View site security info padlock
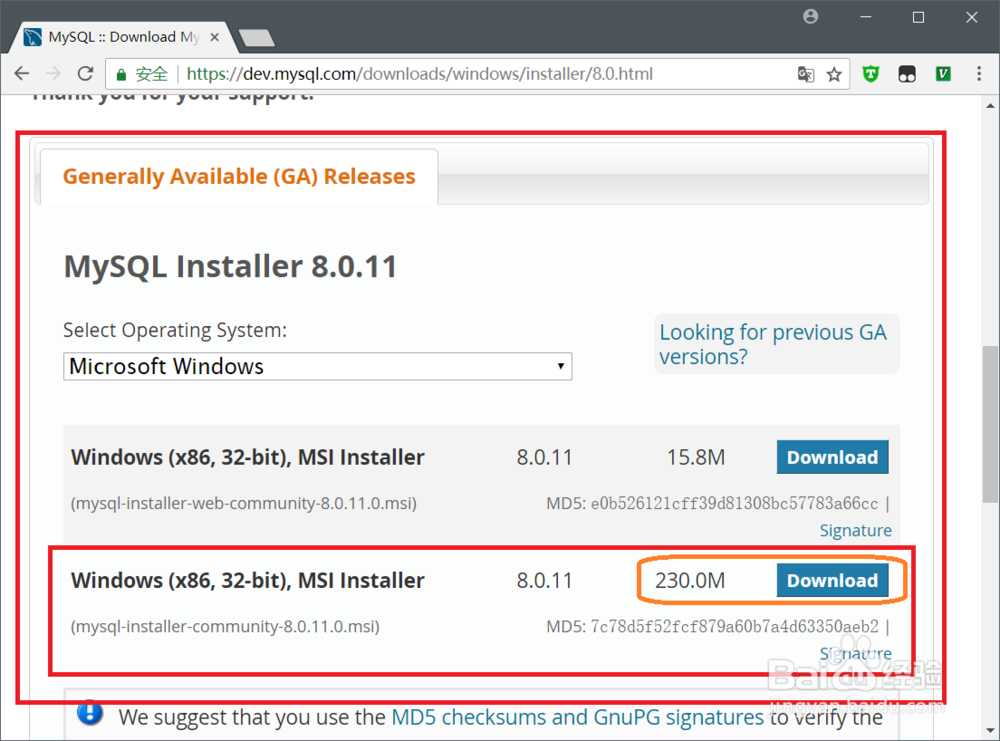The width and height of the screenshot is (1000, 741). click(122, 74)
